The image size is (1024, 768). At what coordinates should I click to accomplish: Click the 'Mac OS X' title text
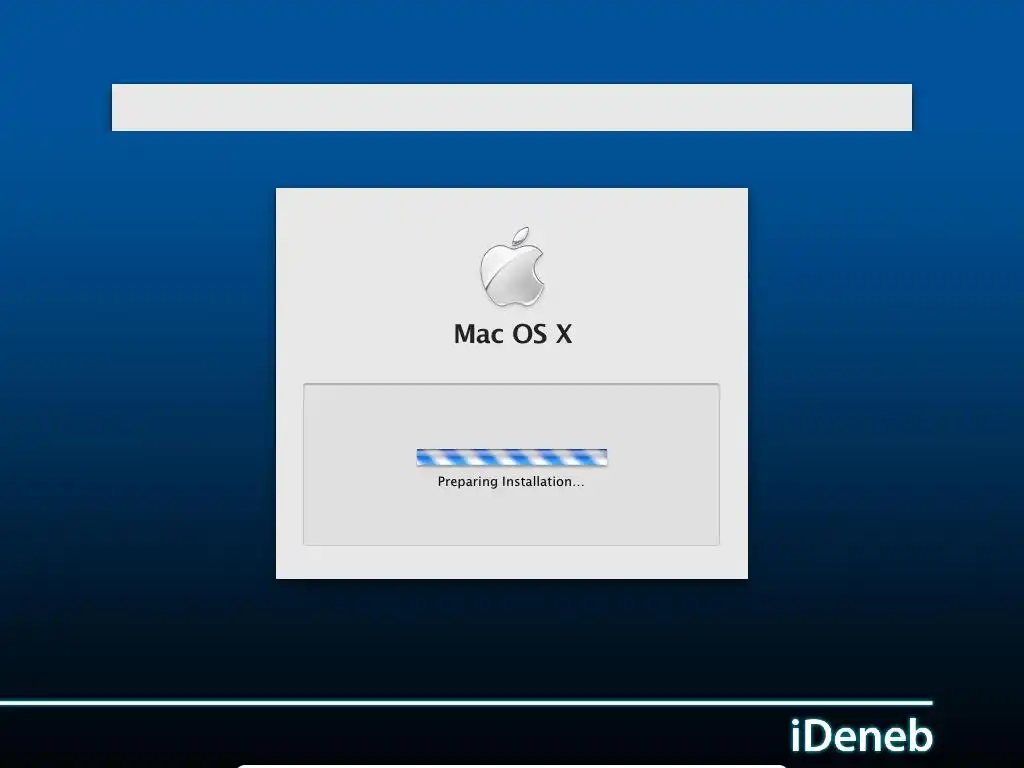[513, 334]
